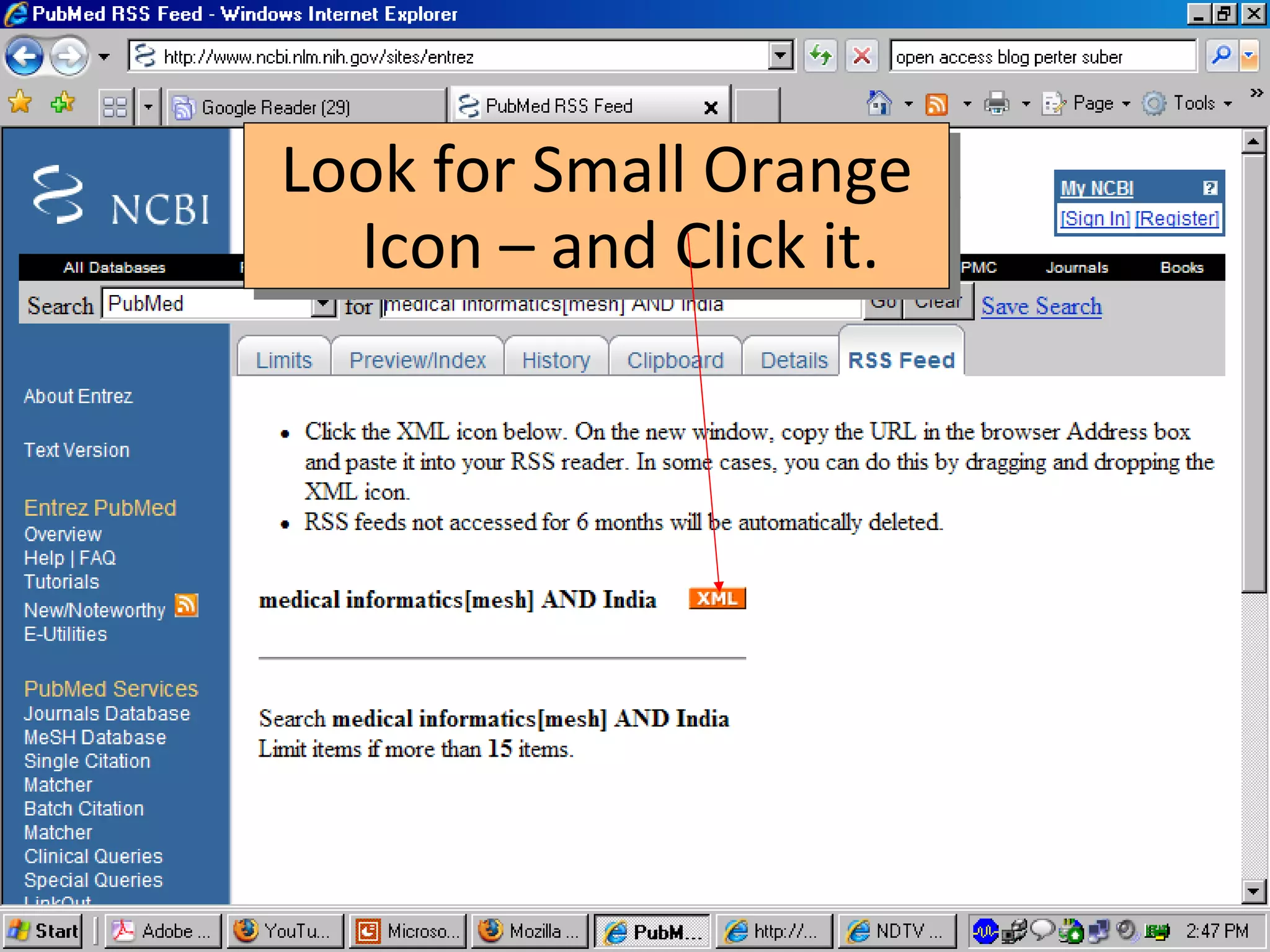
Task: Open the My NCBI link
Action: [1096, 188]
